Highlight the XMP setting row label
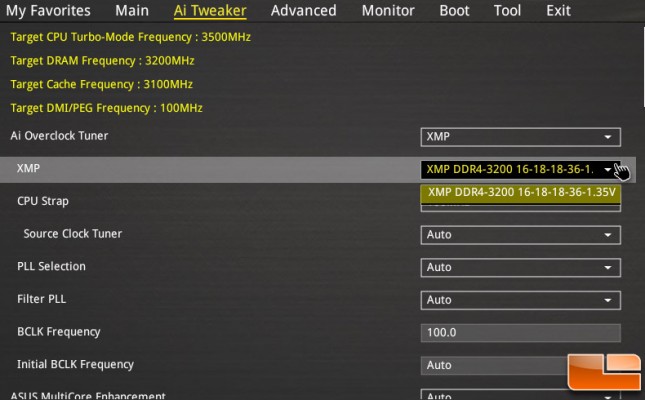Image resolution: width=645 pixels, height=400 pixels. point(28,168)
